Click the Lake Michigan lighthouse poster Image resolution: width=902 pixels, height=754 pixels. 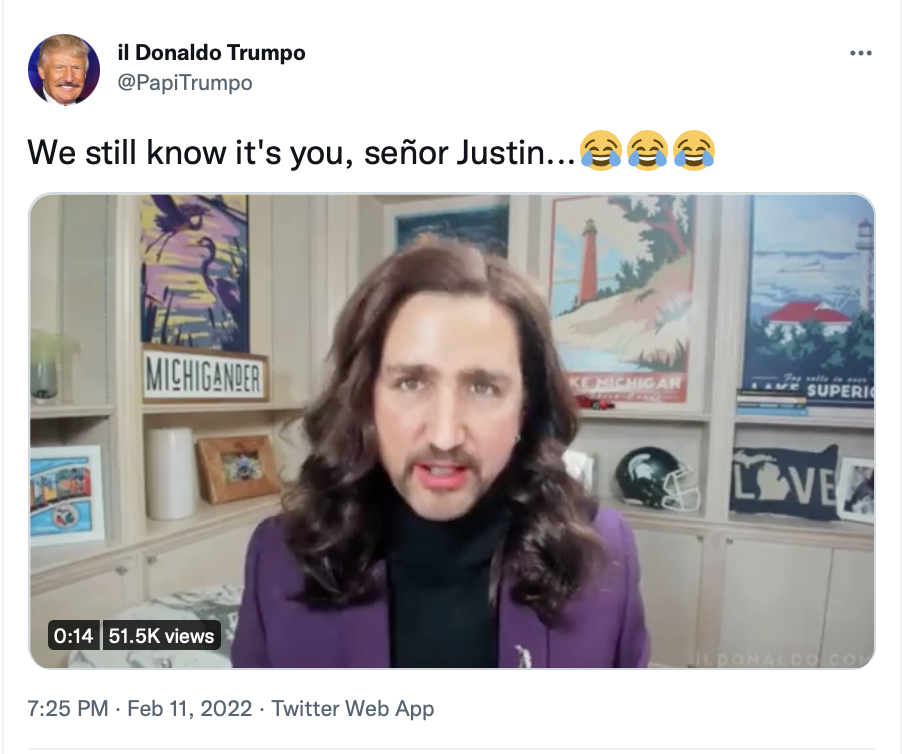tap(622, 298)
